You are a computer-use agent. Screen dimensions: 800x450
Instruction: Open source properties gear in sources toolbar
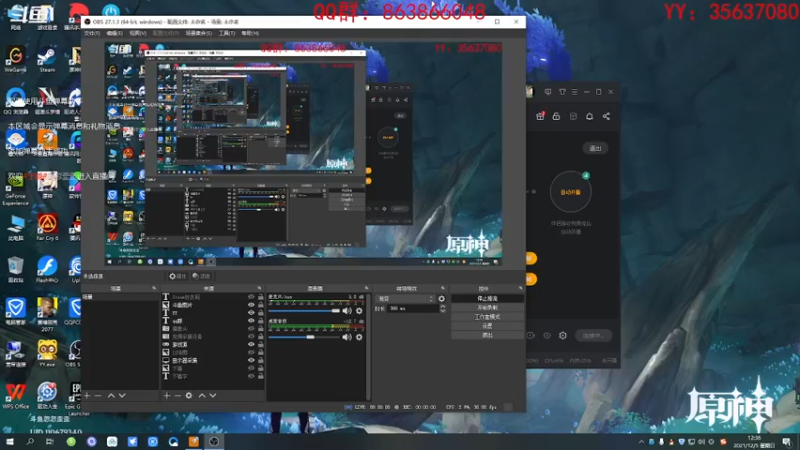189,395
